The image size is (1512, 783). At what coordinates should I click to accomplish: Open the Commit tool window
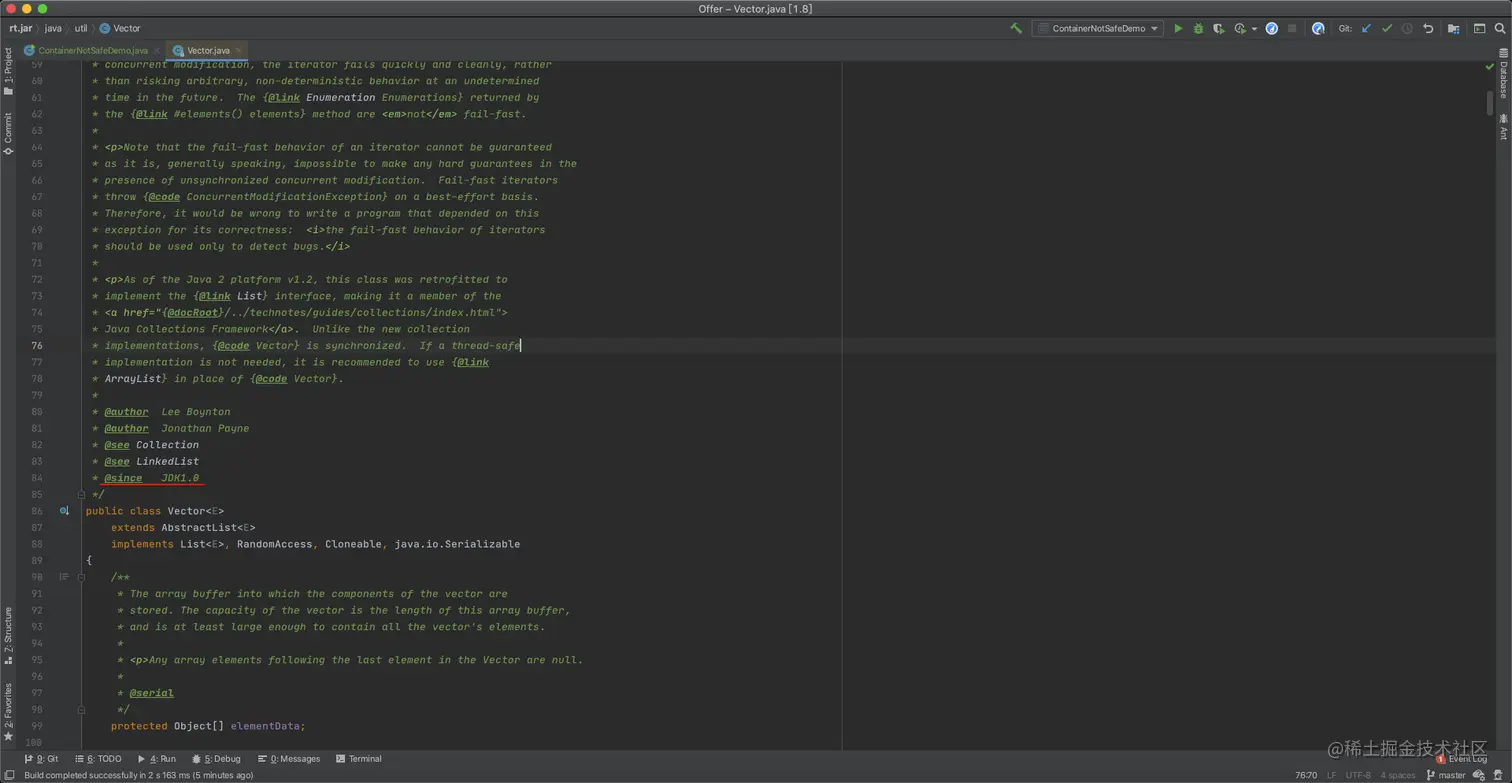click(8, 132)
